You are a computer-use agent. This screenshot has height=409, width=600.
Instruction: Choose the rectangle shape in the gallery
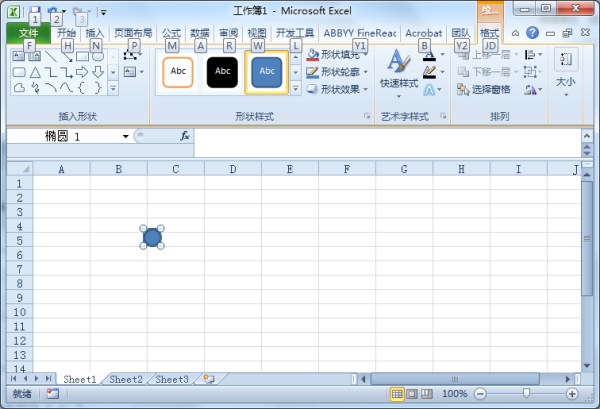click(x=82, y=57)
